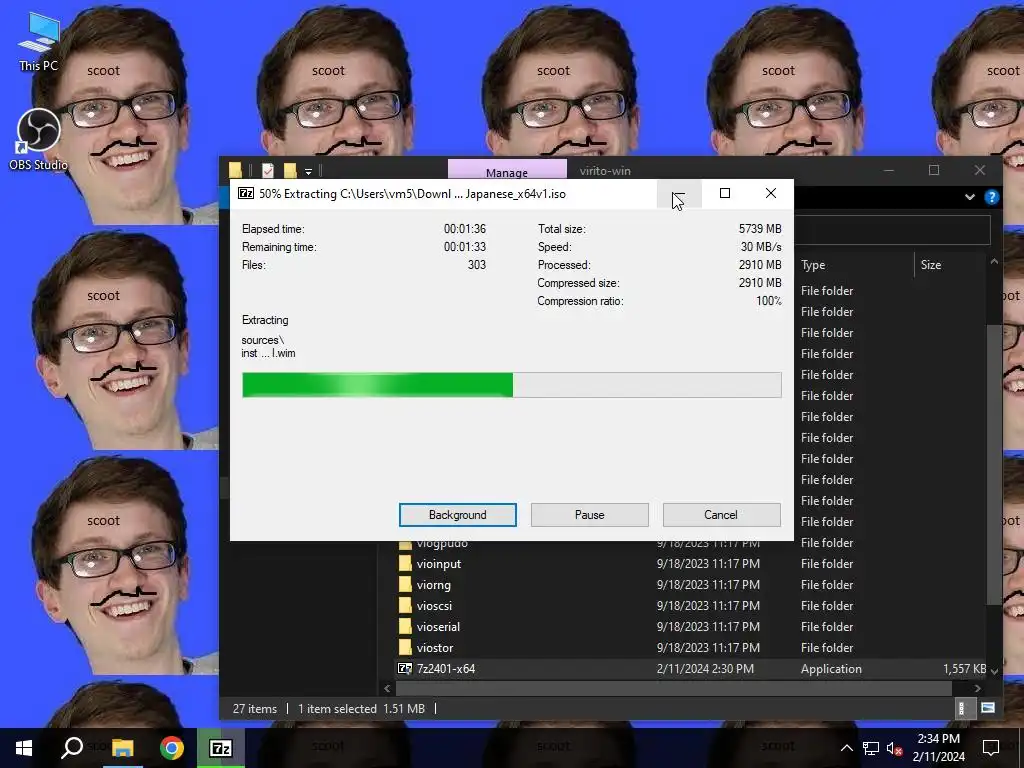Screen dimensions: 1024x768
Task: Open the clock showing 2:34 PM
Action: click(x=938, y=748)
